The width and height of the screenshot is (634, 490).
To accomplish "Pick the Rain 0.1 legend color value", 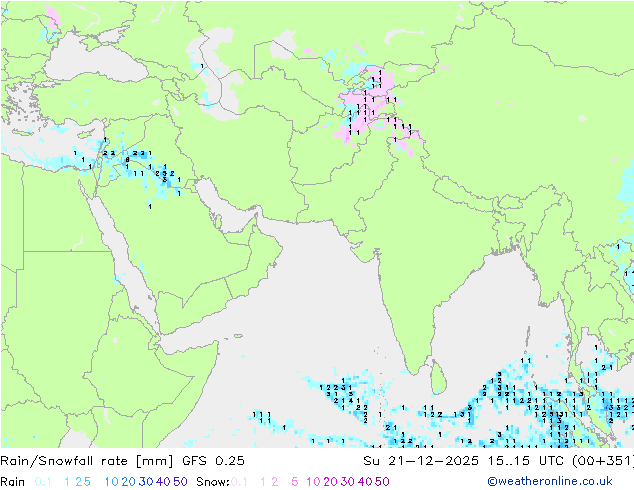I will pyautogui.click(x=43, y=482).
